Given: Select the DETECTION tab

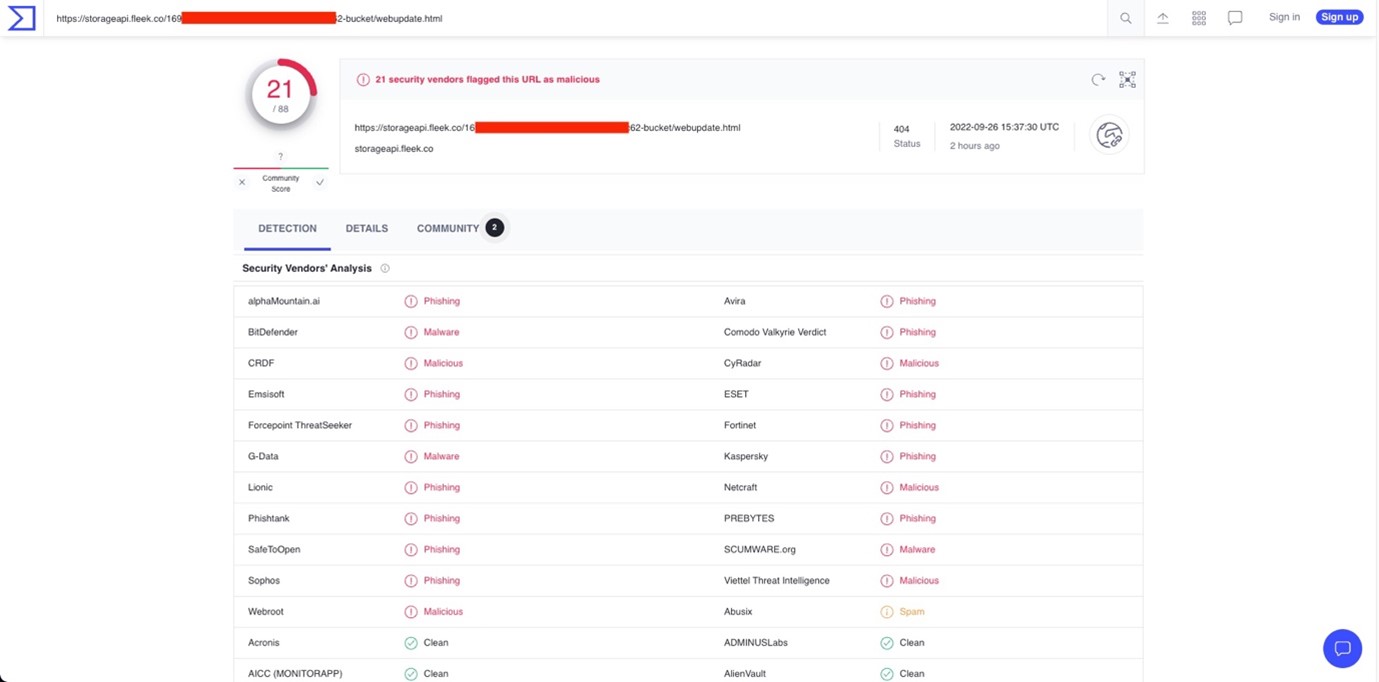Looking at the screenshot, I should click(287, 229).
